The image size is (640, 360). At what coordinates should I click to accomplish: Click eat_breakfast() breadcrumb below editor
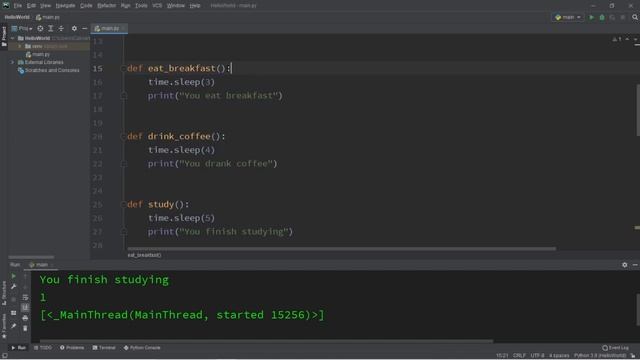(144, 255)
